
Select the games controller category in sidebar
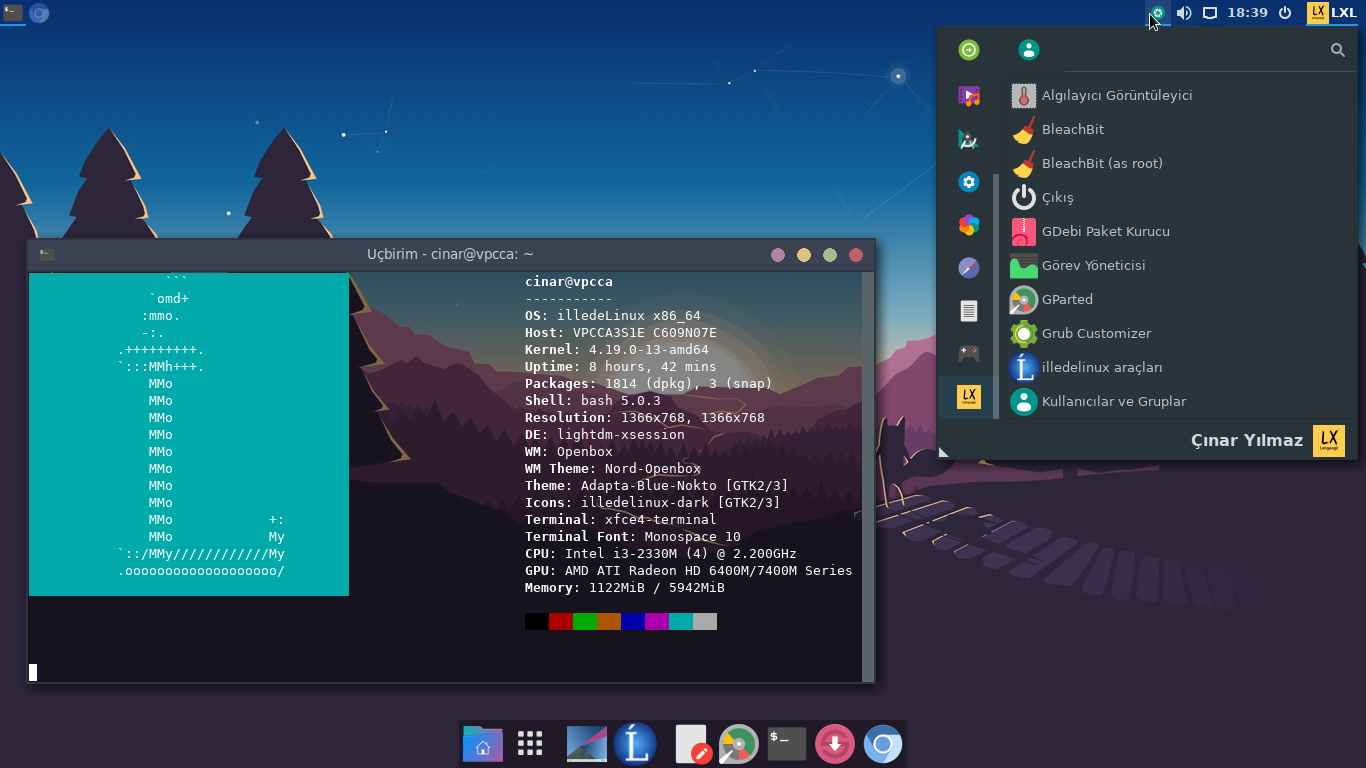click(x=968, y=354)
